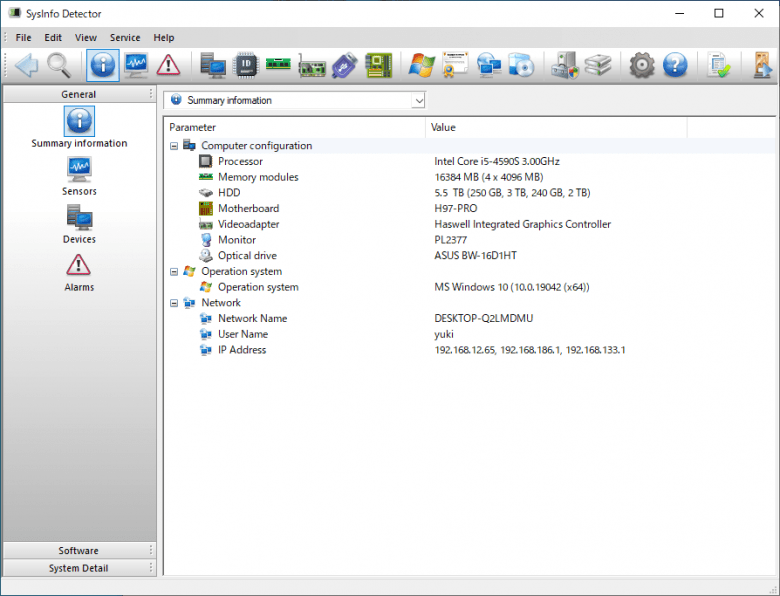Click the MS Windows 10 value
Image resolution: width=780 pixels, height=596 pixels.
tap(512, 287)
